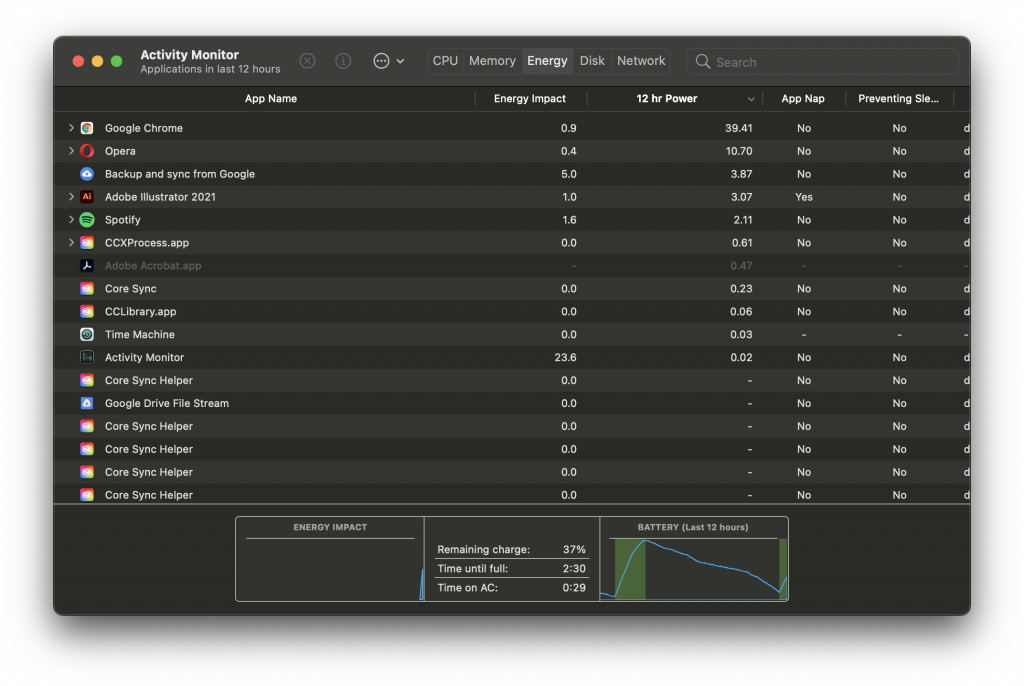This screenshot has width=1024, height=686.
Task: Select the Energy tab
Action: pos(547,61)
